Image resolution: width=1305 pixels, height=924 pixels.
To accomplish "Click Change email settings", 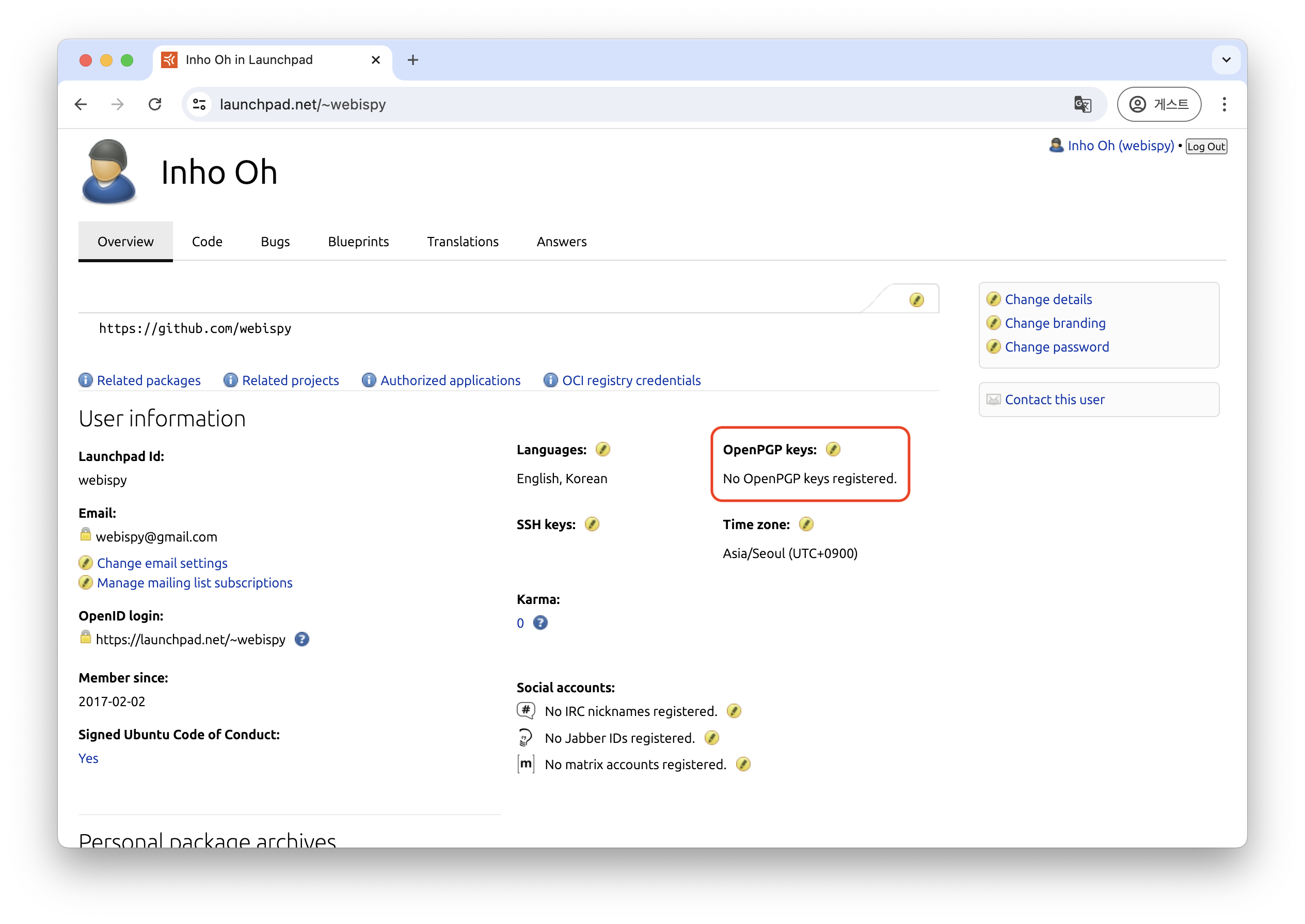I will 162,563.
